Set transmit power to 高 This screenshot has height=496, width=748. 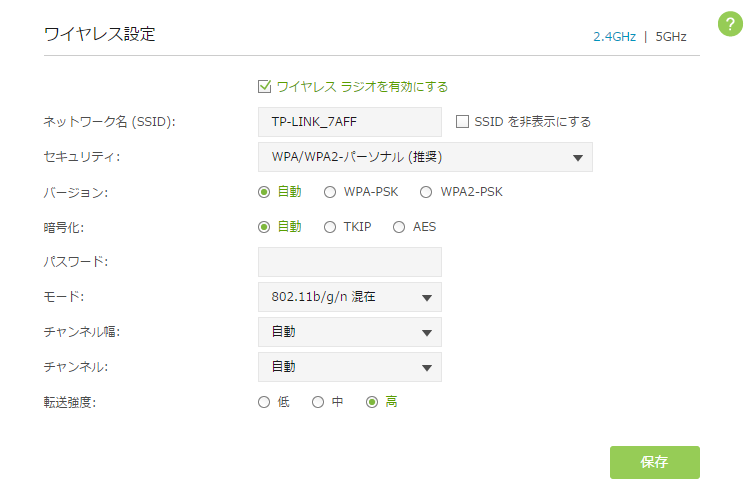pos(372,402)
